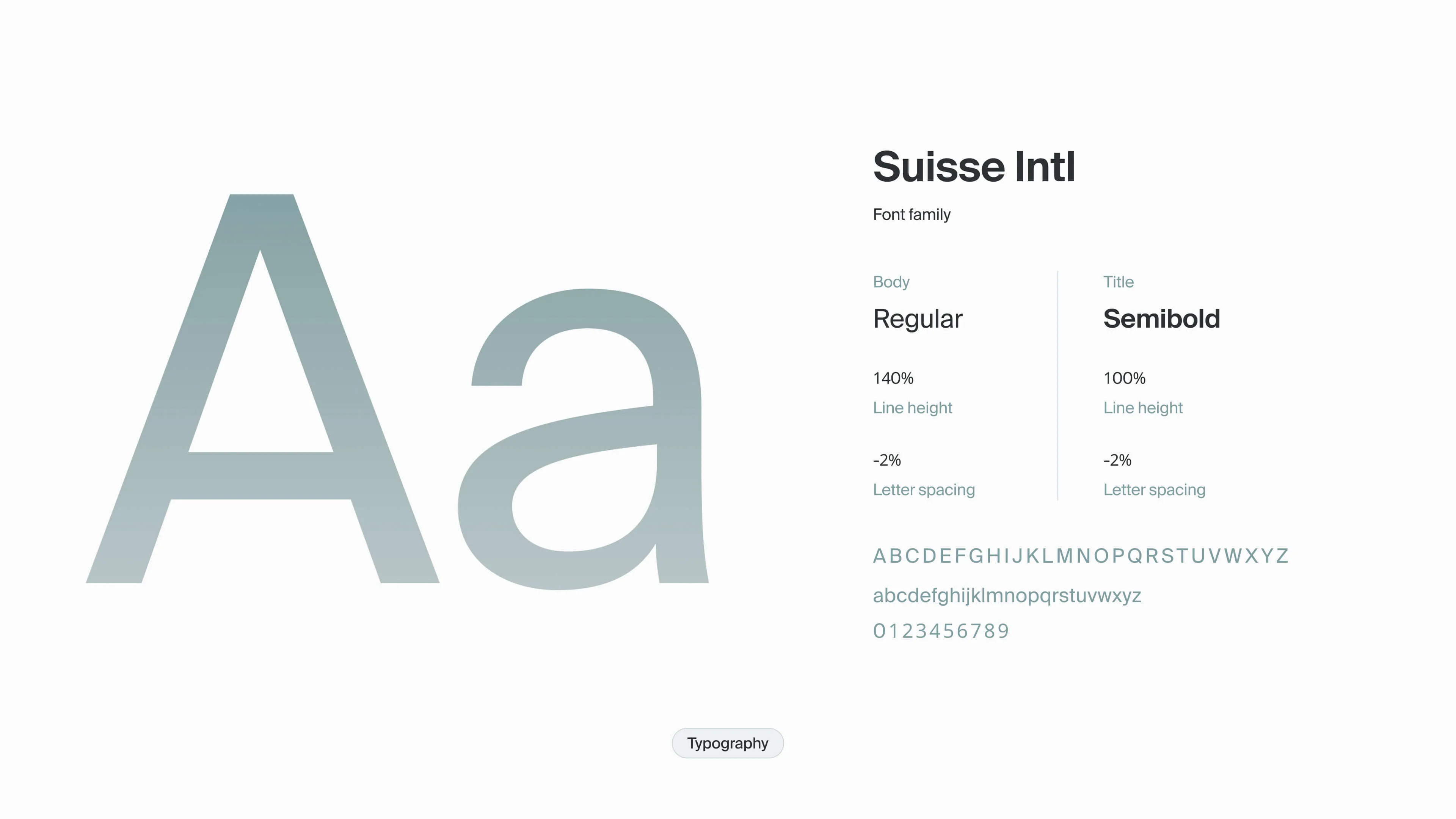Click the Font family label
Image resolution: width=1456 pixels, height=819 pixels.
point(912,214)
